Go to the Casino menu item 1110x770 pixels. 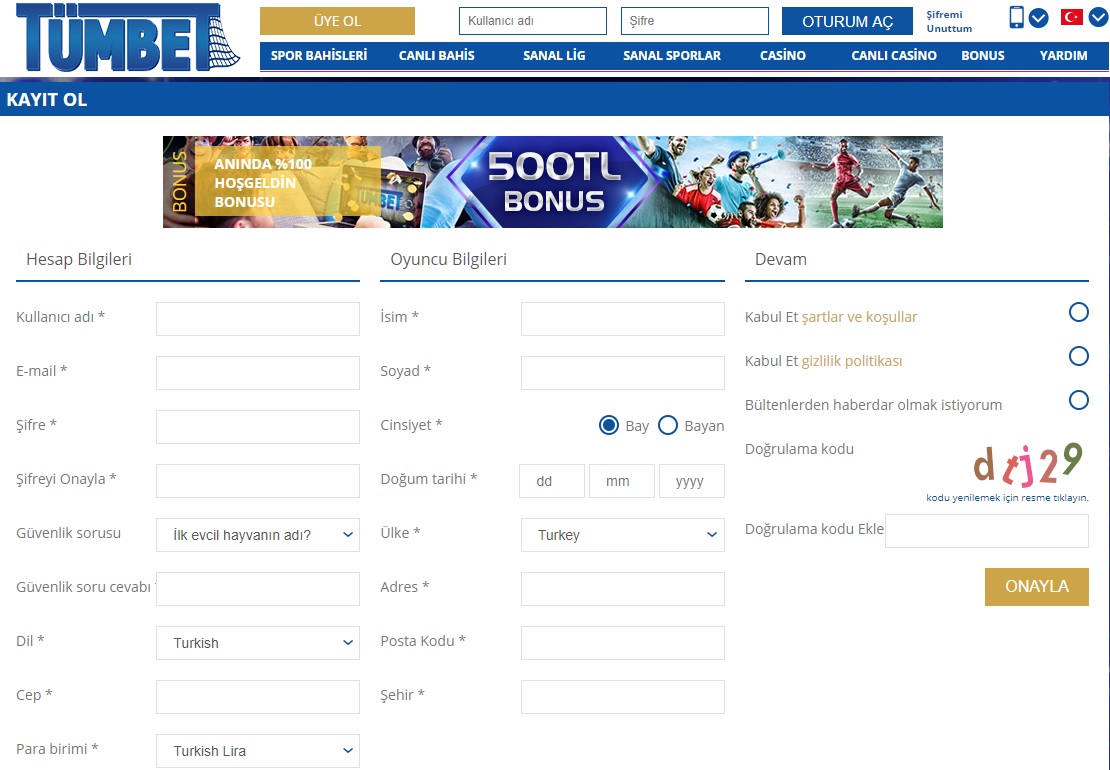tap(782, 56)
